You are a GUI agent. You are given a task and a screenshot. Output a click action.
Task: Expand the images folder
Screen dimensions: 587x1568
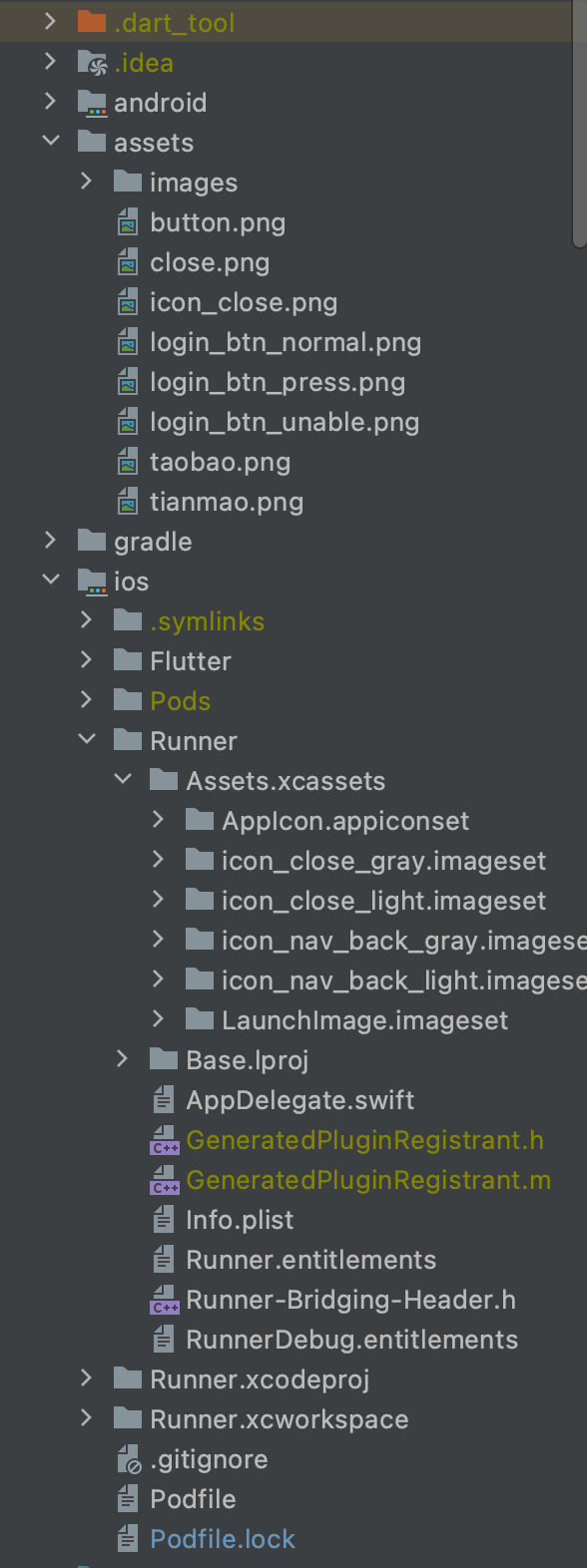pos(87,182)
